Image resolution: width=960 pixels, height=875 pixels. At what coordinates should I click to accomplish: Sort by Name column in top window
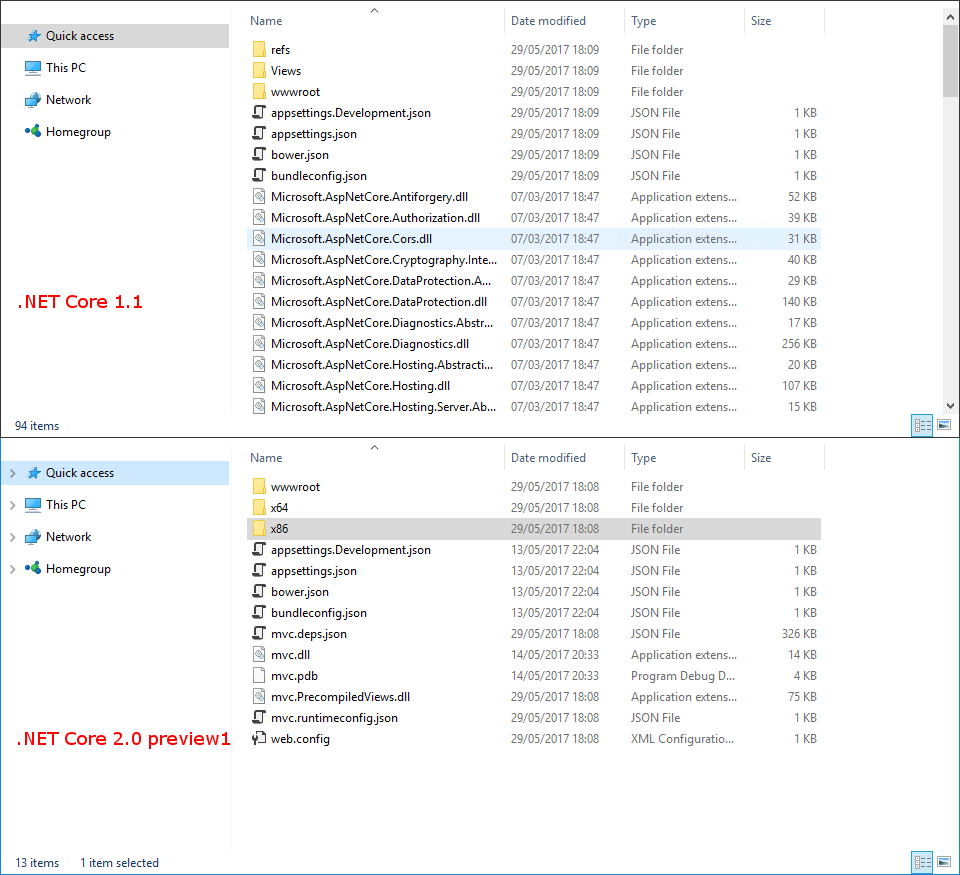266,21
